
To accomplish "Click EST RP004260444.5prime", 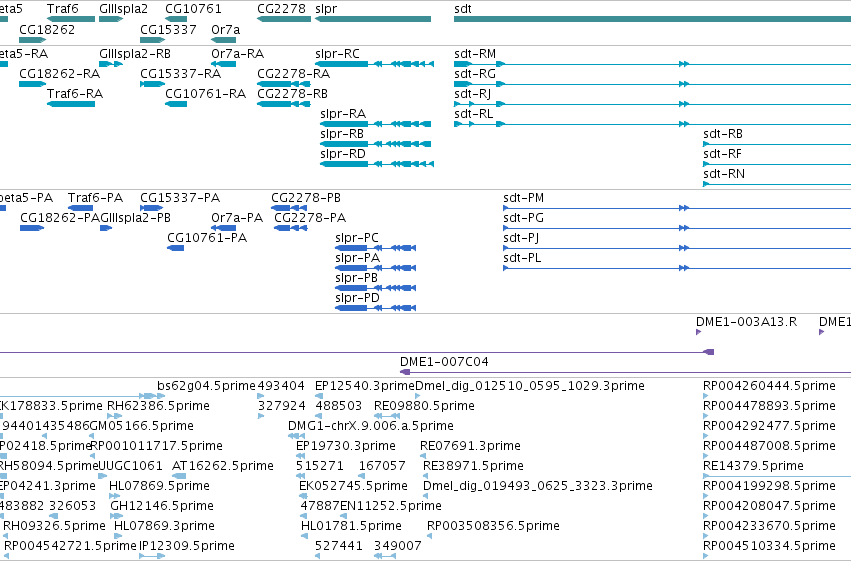I will [769, 386].
